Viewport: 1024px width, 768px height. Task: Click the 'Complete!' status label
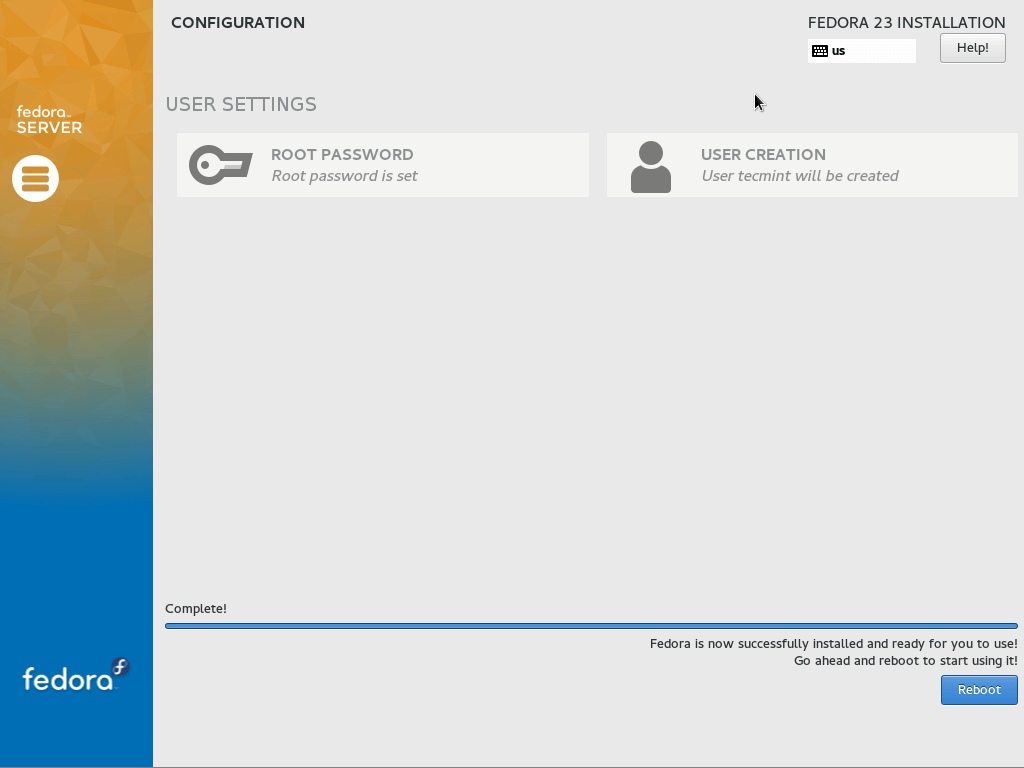click(x=196, y=609)
